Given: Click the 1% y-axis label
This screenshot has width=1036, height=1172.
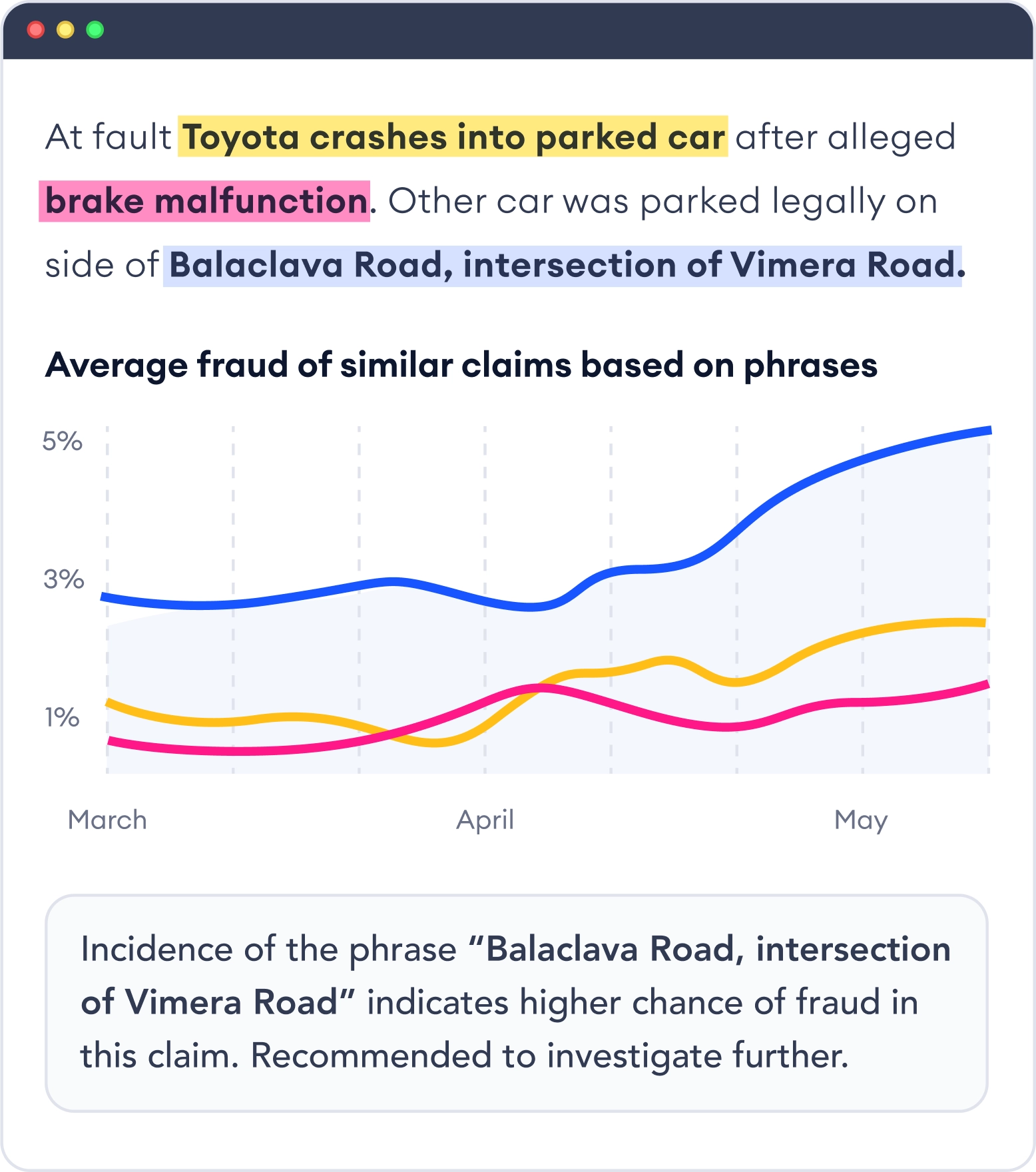Looking at the screenshot, I should click(61, 718).
